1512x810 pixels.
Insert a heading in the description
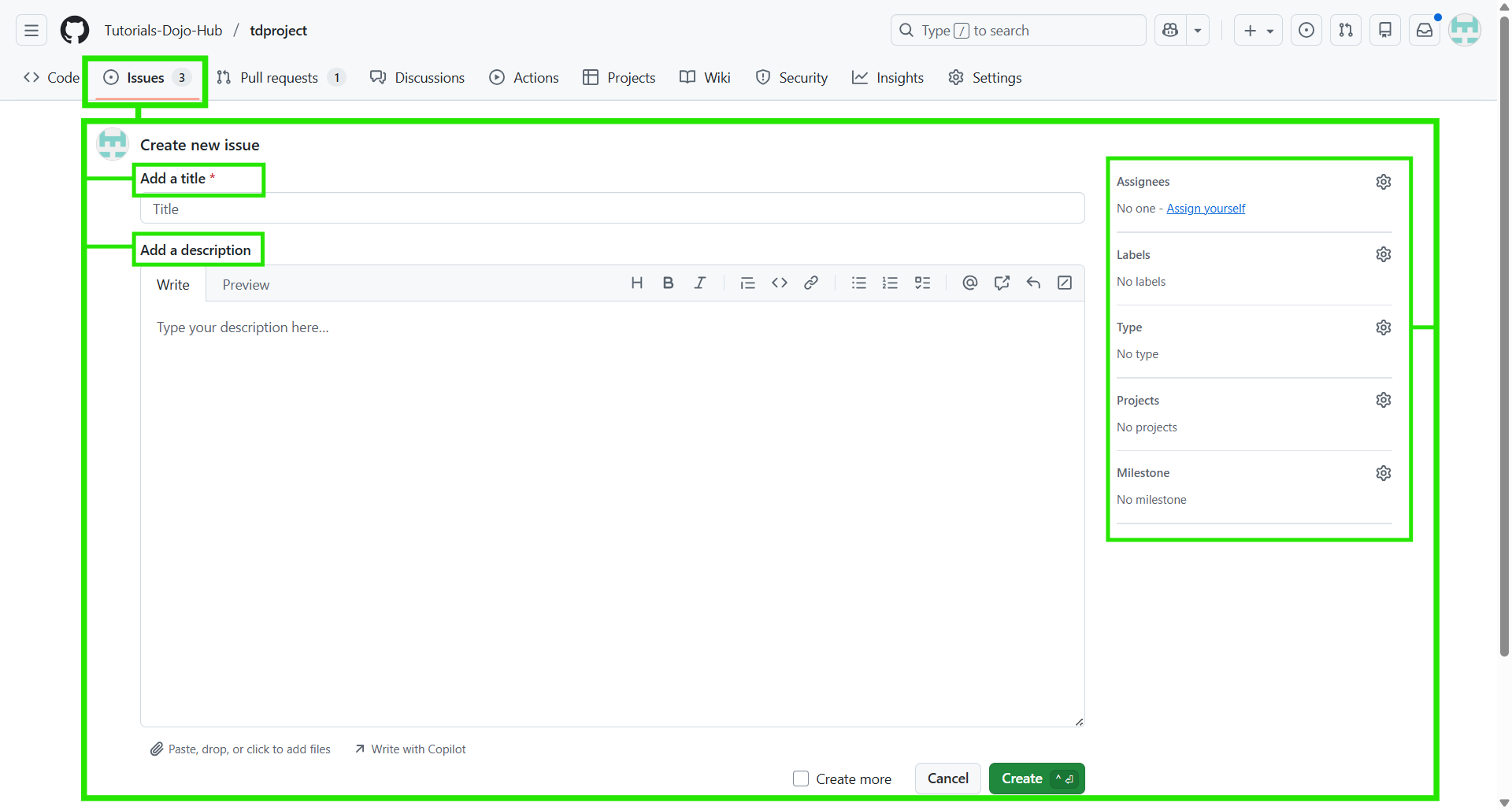point(637,283)
